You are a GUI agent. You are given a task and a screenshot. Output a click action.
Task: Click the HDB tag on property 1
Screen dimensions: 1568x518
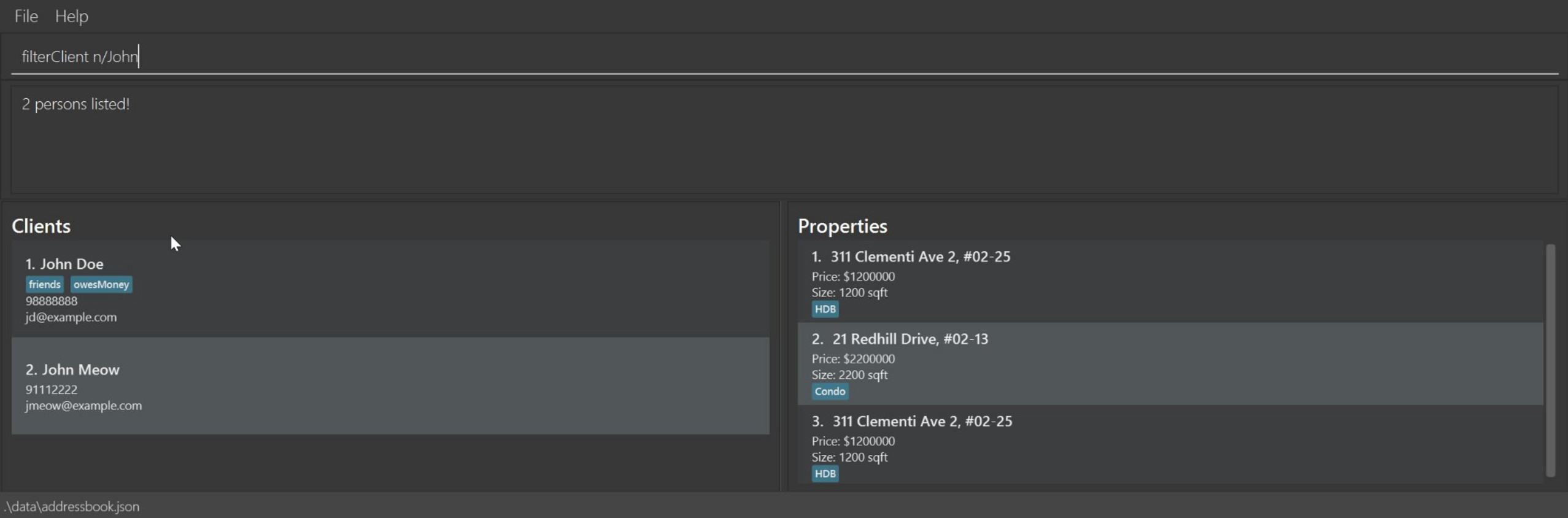coord(825,309)
